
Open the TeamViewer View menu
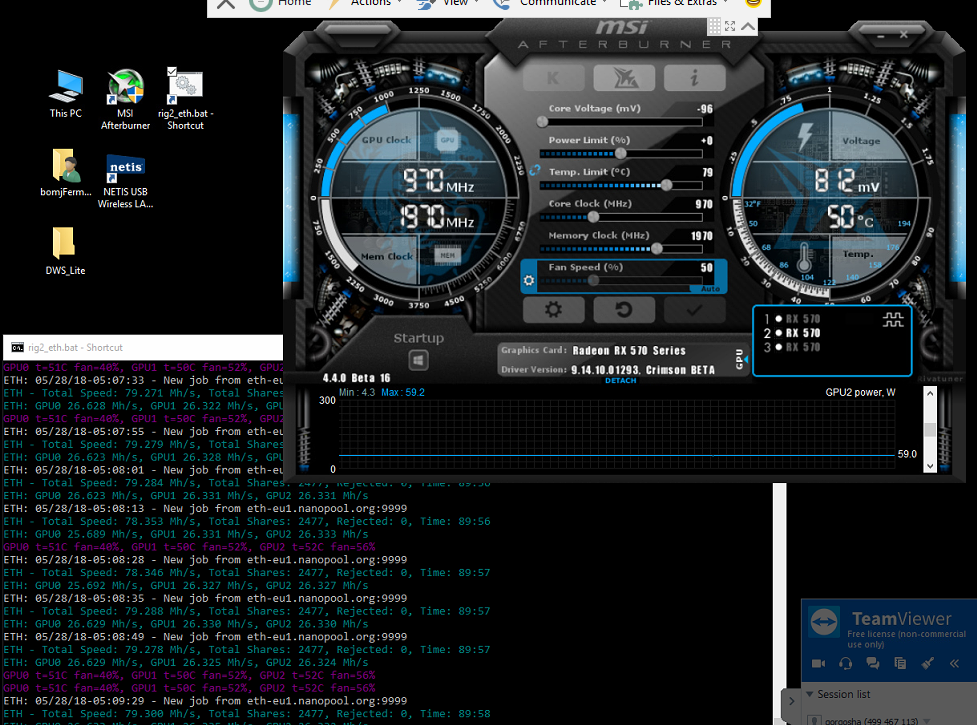point(449,3)
